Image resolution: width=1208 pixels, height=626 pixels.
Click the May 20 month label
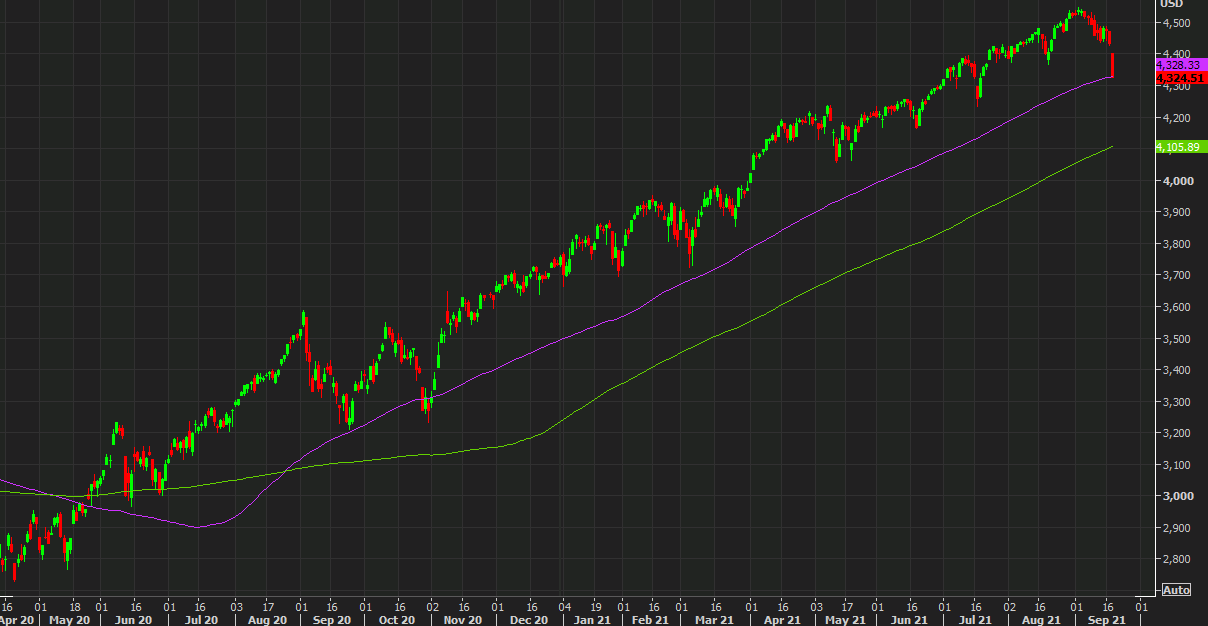[69, 620]
